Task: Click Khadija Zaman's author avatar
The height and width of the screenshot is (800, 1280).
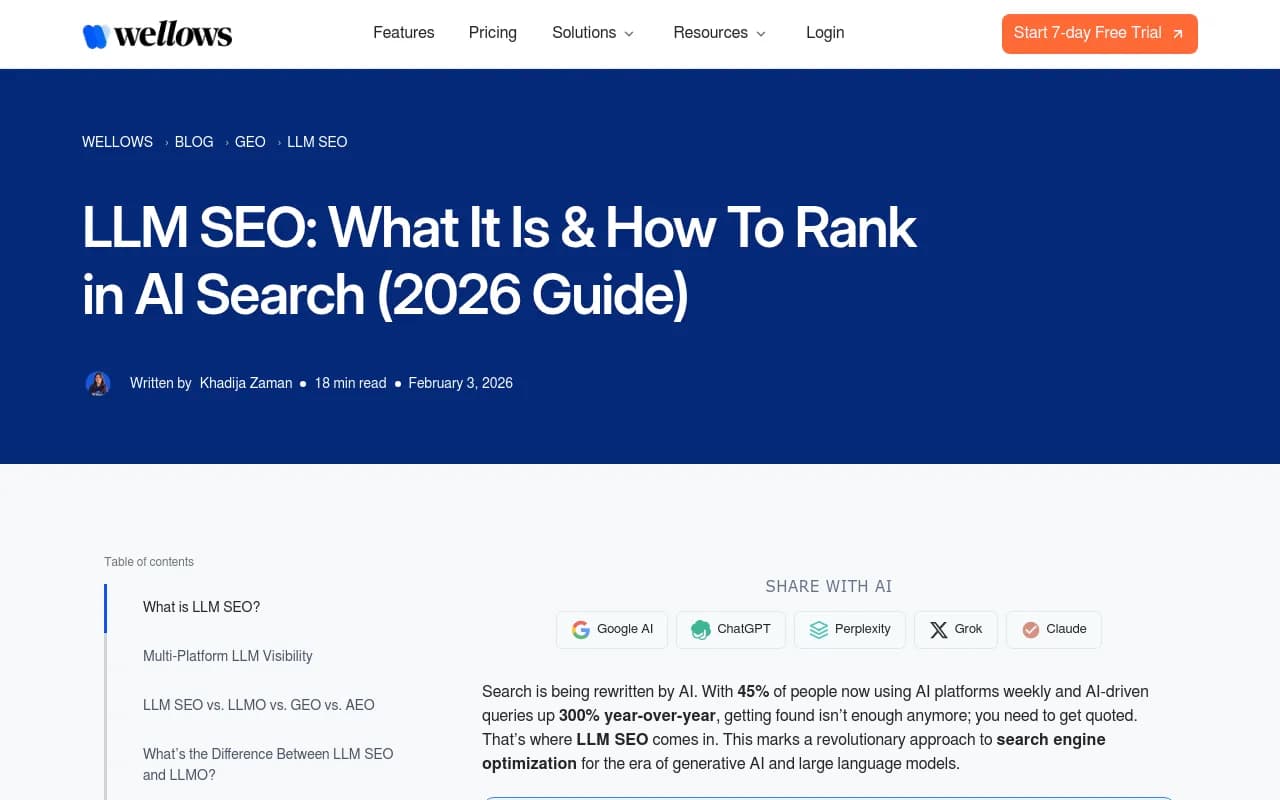Action: coord(98,383)
